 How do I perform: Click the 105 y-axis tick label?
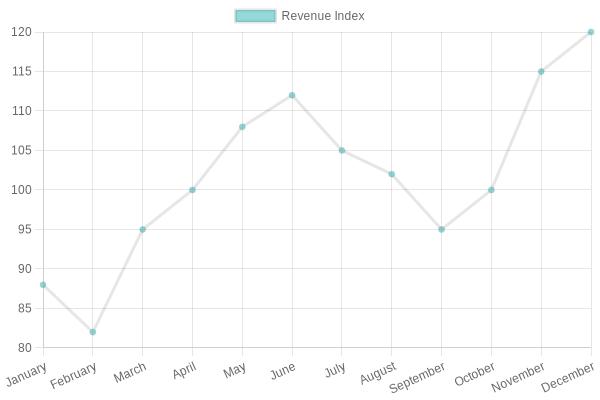pyautogui.click(x=21, y=150)
